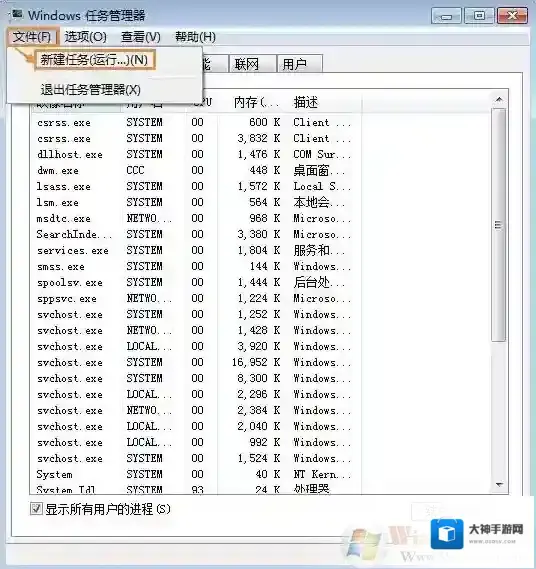Screen dimensions: 536x569
Task: Click the 992 K memory value
Action: click(x=265, y=442)
